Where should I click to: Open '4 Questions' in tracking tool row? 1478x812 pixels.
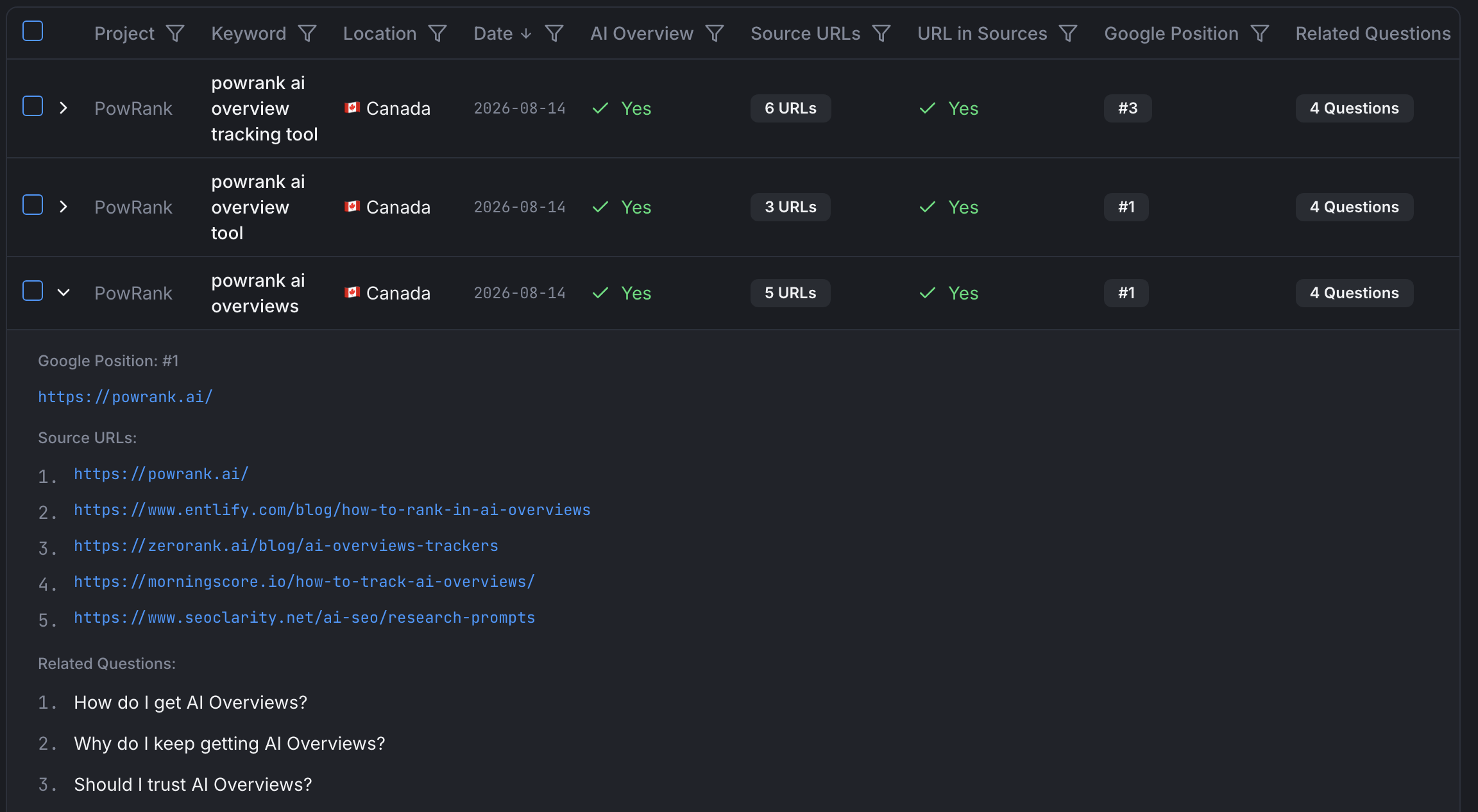coord(1354,108)
